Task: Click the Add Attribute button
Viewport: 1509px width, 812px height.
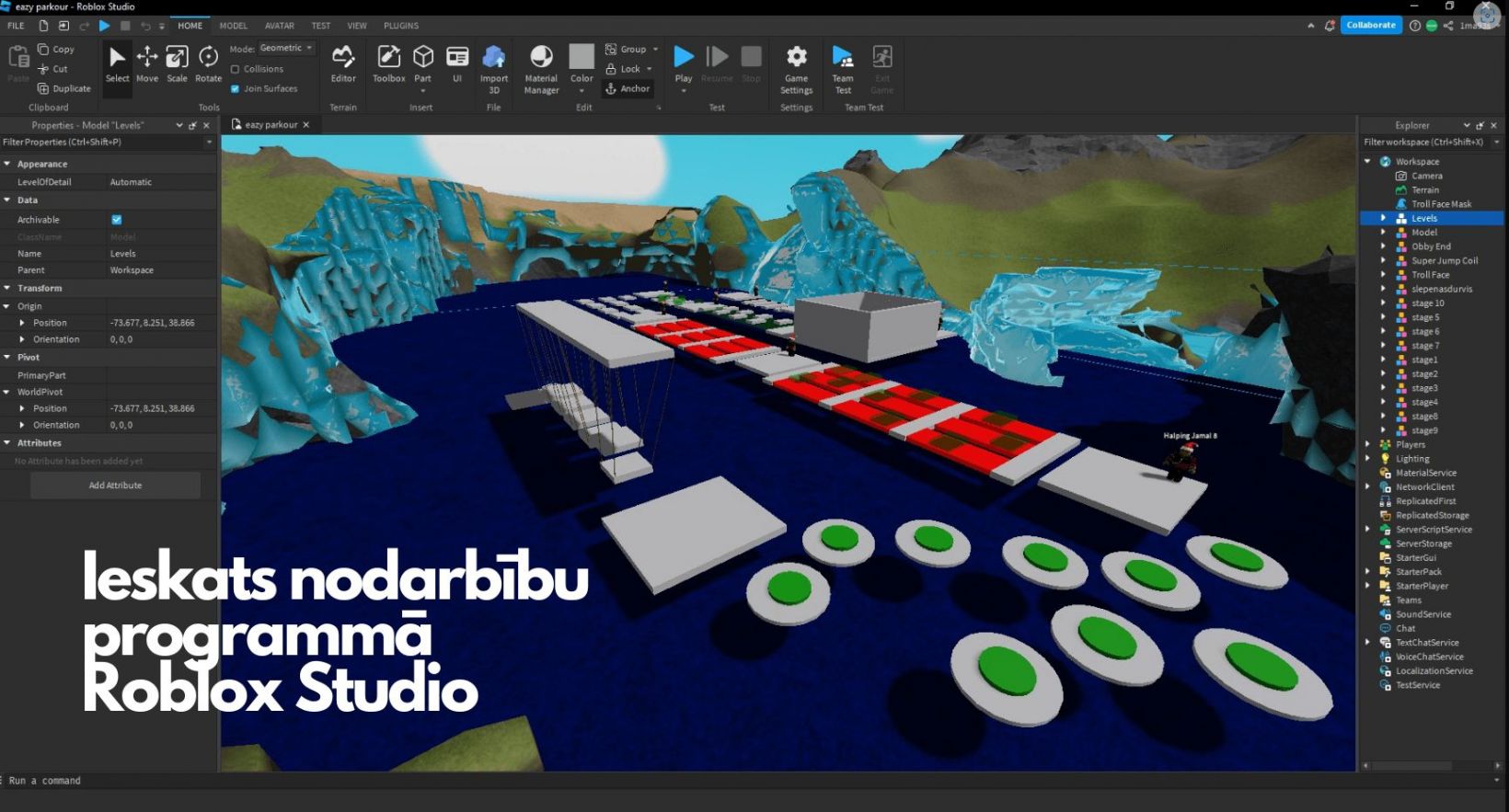Action: pyautogui.click(x=115, y=486)
